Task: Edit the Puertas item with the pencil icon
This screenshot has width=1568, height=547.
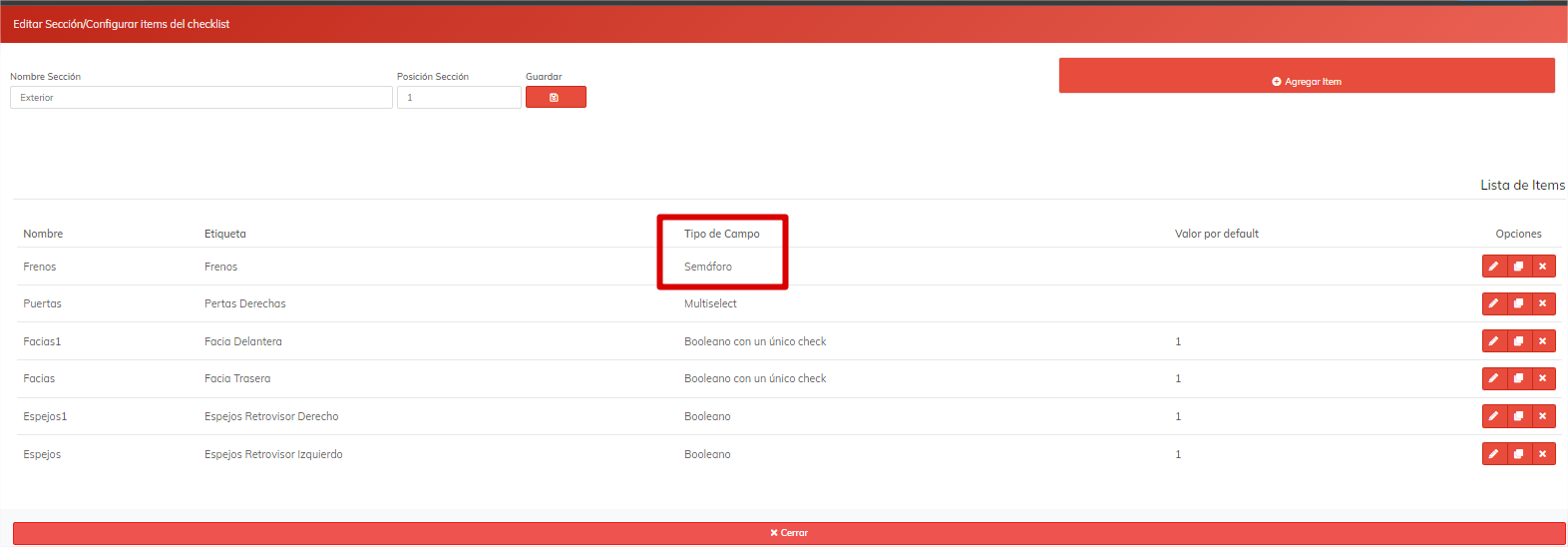Action: coord(1493,303)
